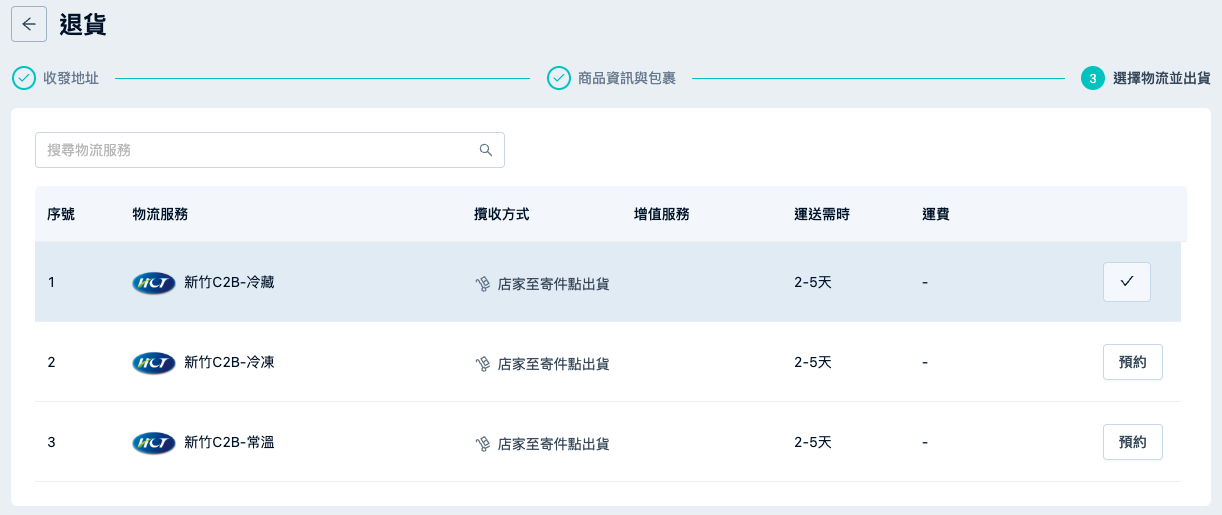Click pickup method icon in row 1
This screenshot has width=1222, height=515.
(x=483, y=284)
